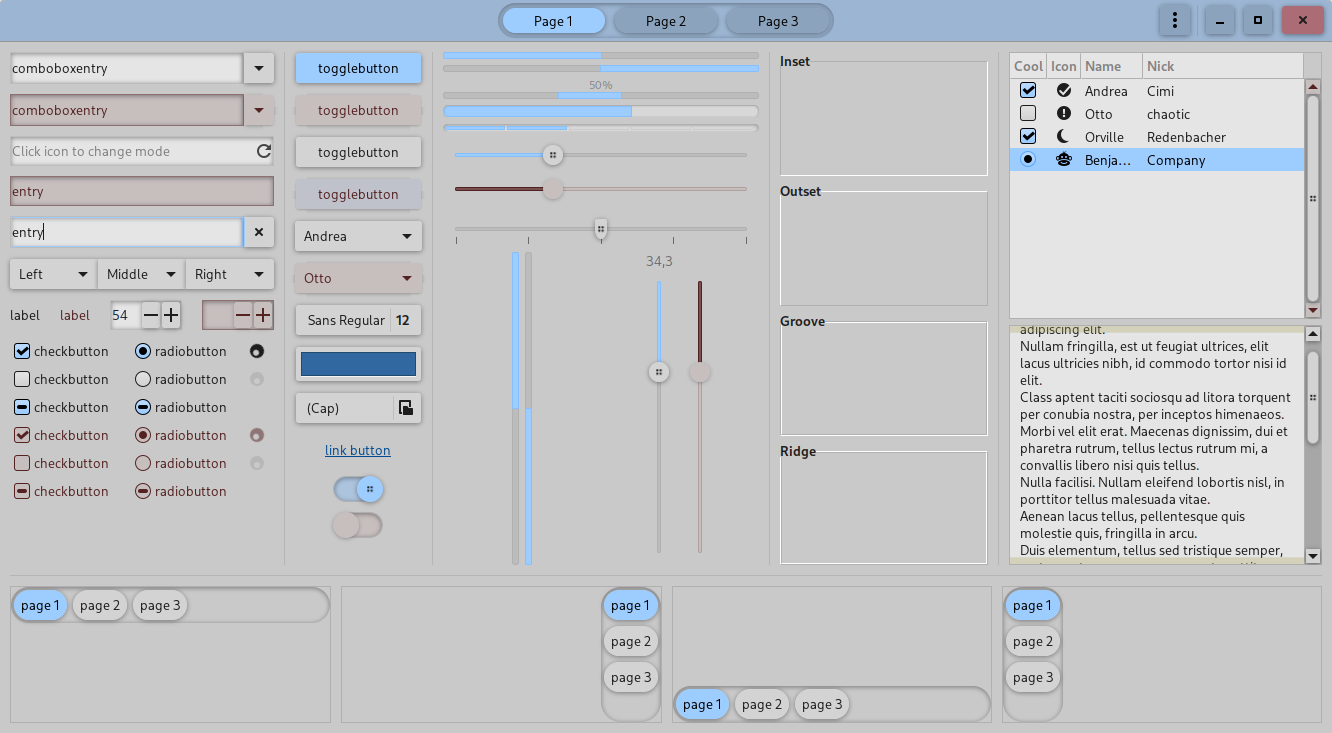
Task: Select page 2 in top-tab notebook
Action: pyautogui.click(x=100, y=605)
